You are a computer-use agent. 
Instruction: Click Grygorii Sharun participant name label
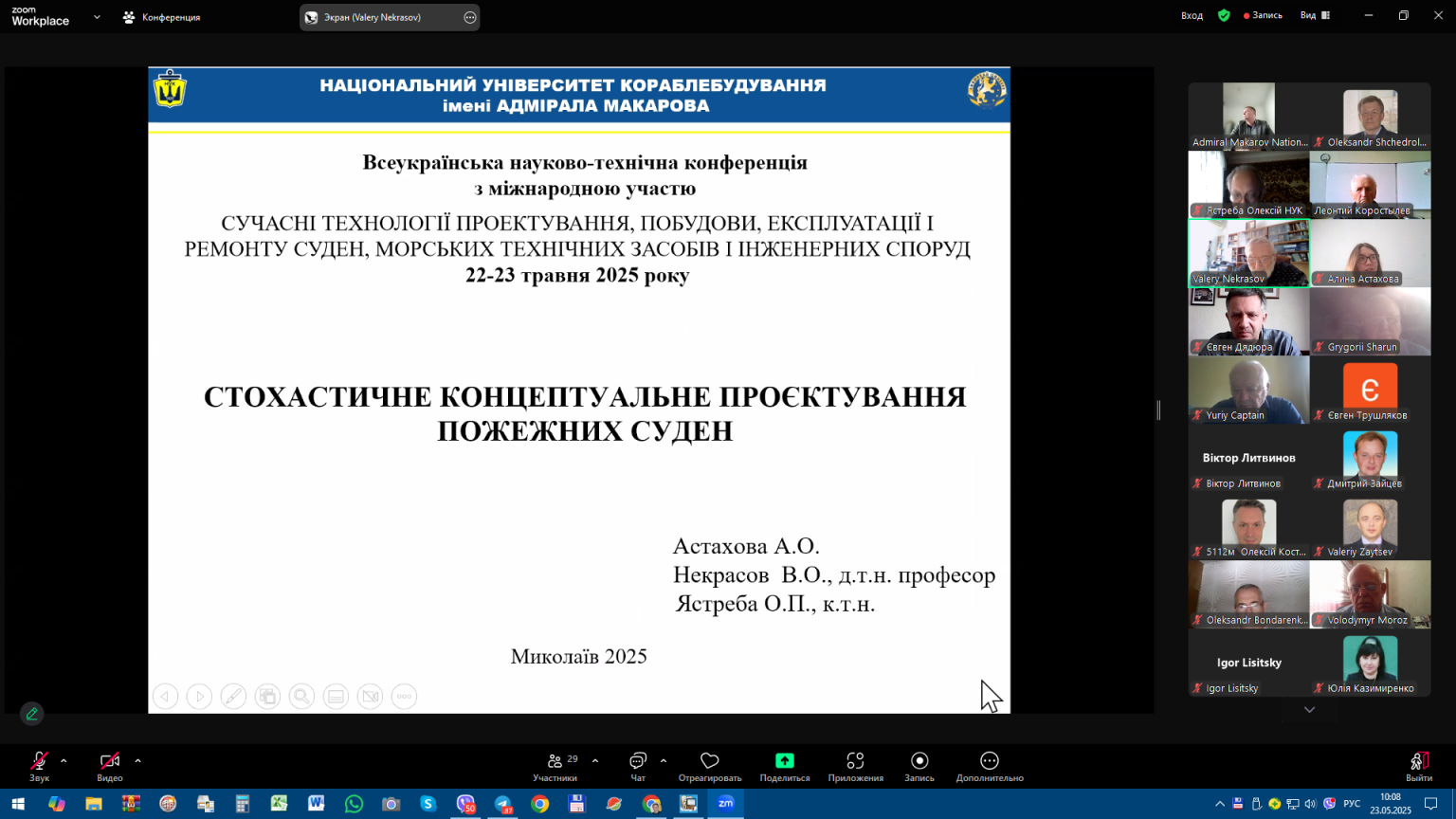1362,347
